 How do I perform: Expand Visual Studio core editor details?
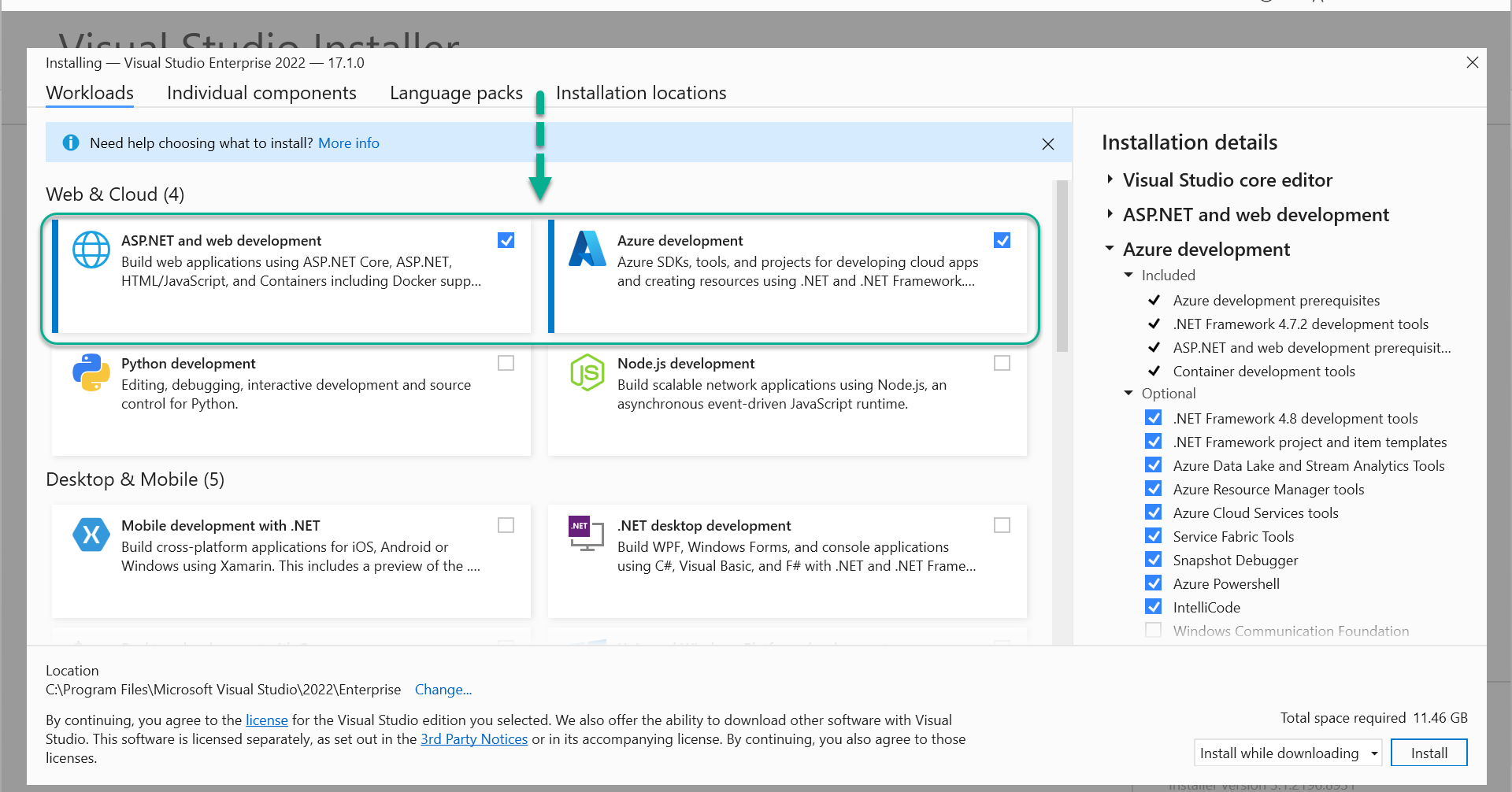[x=1110, y=179]
